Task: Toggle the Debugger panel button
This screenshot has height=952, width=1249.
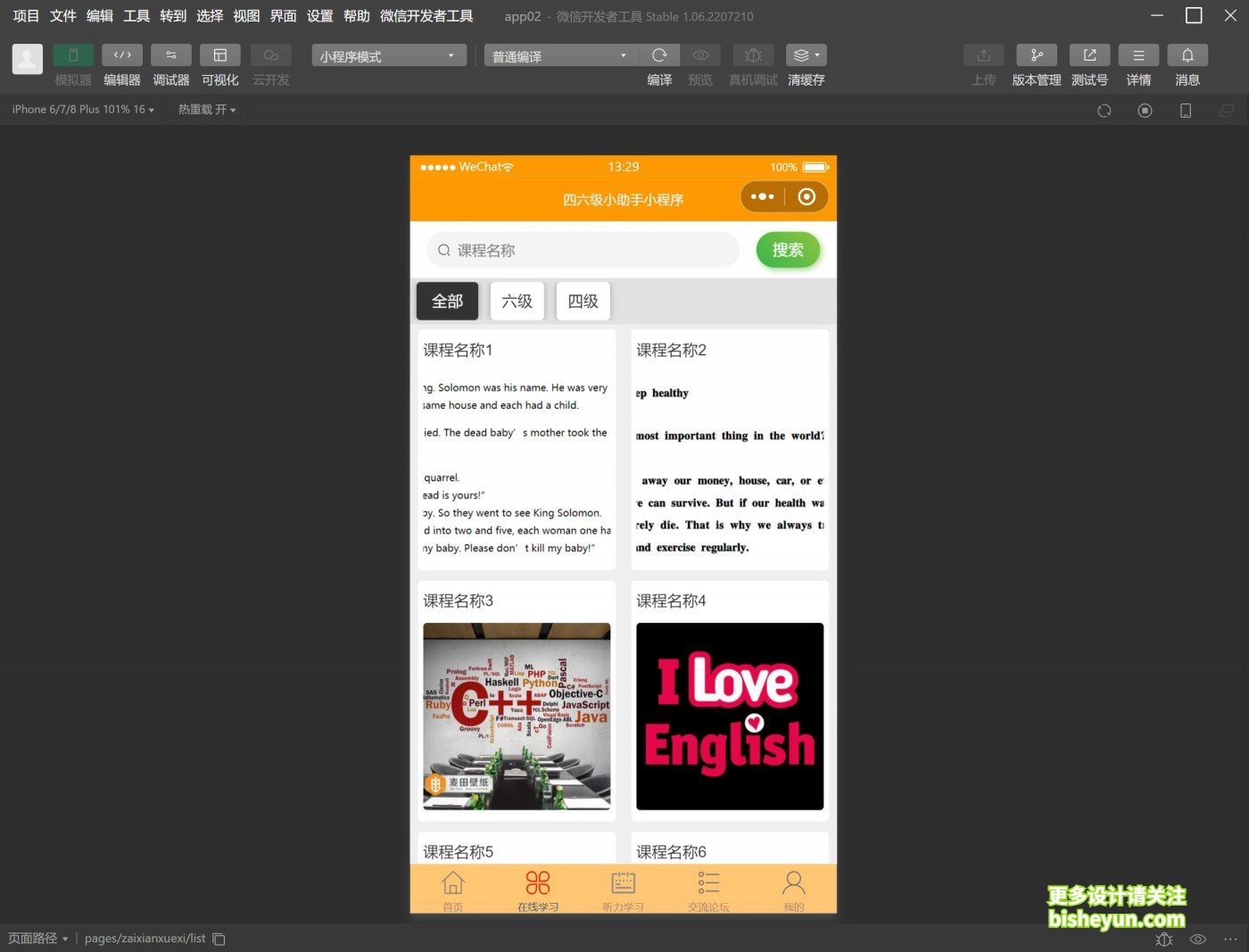Action: (171, 55)
